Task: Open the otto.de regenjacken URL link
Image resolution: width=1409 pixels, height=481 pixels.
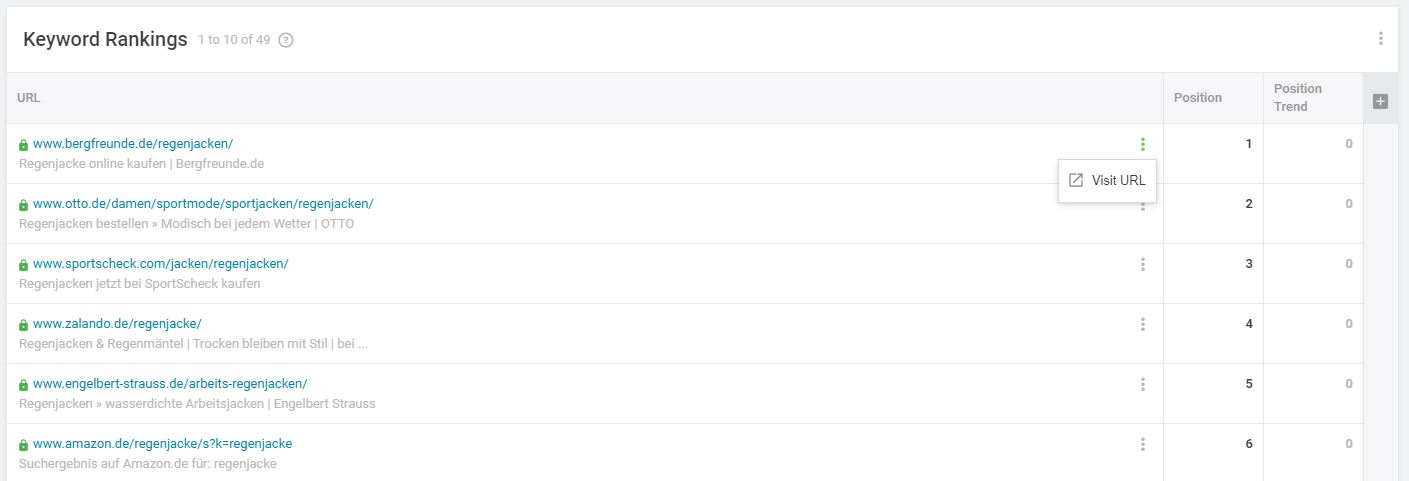Action: coord(203,204)
